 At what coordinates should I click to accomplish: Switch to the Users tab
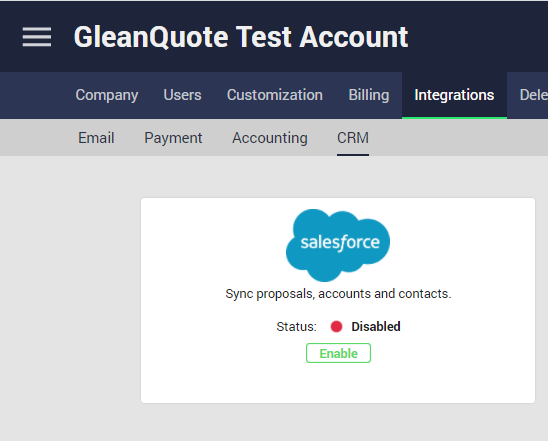coord(182,95)
